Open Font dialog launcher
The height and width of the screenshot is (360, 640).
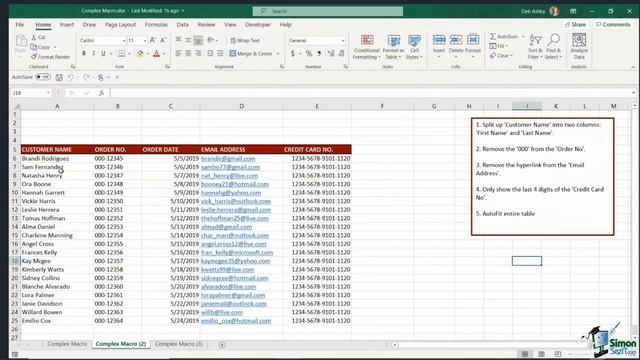pyautogui.click(x=167, y=67)
